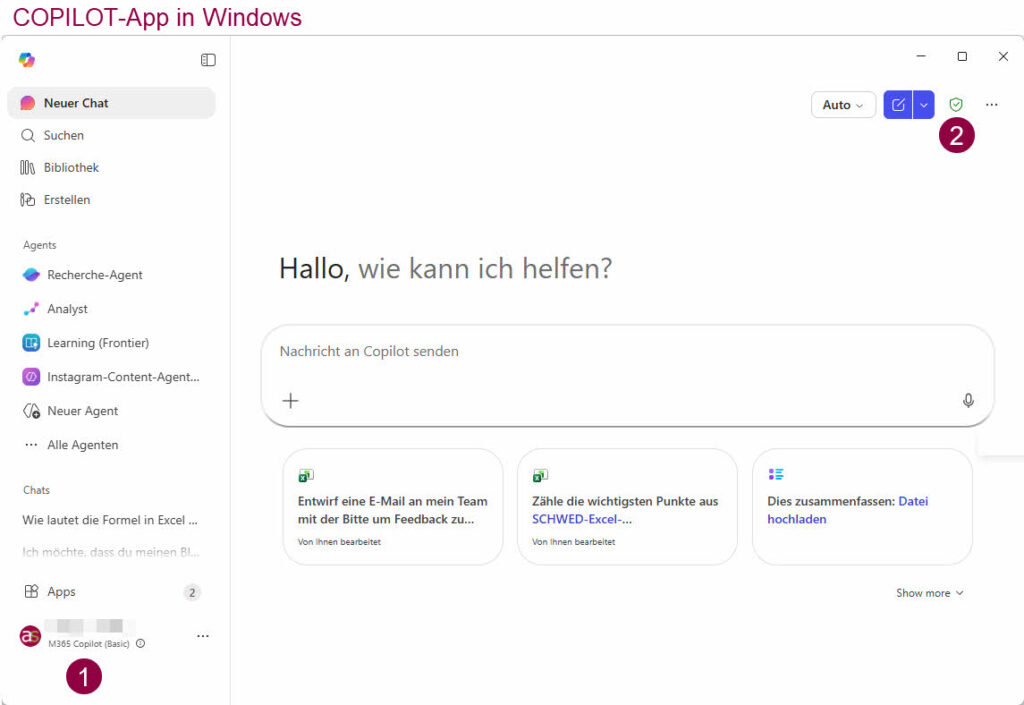This screenshot has height=705, width=1024.
Task: Open the Bibliothek library
Action: point(70,167)
